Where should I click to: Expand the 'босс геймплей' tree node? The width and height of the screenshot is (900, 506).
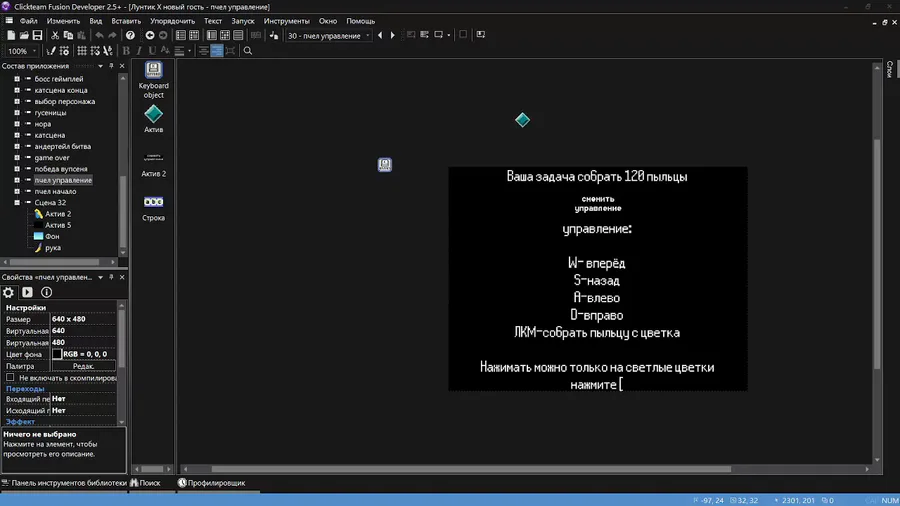tap(17, 79)
